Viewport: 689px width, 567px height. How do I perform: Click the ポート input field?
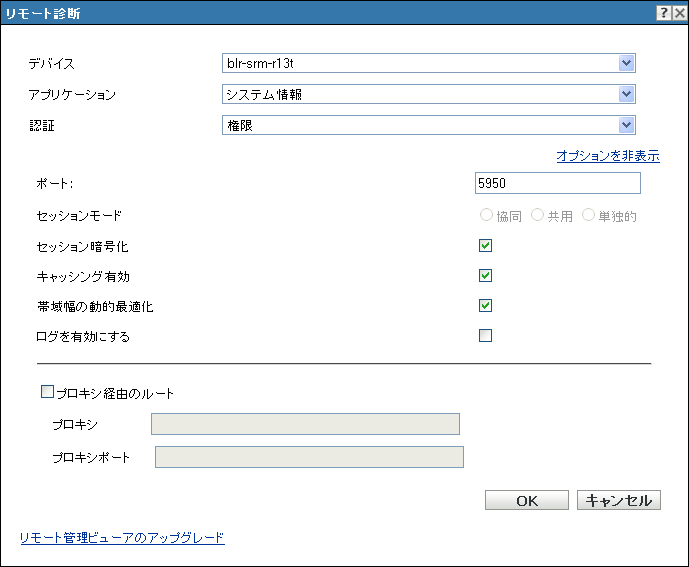(x=558, y=183)
